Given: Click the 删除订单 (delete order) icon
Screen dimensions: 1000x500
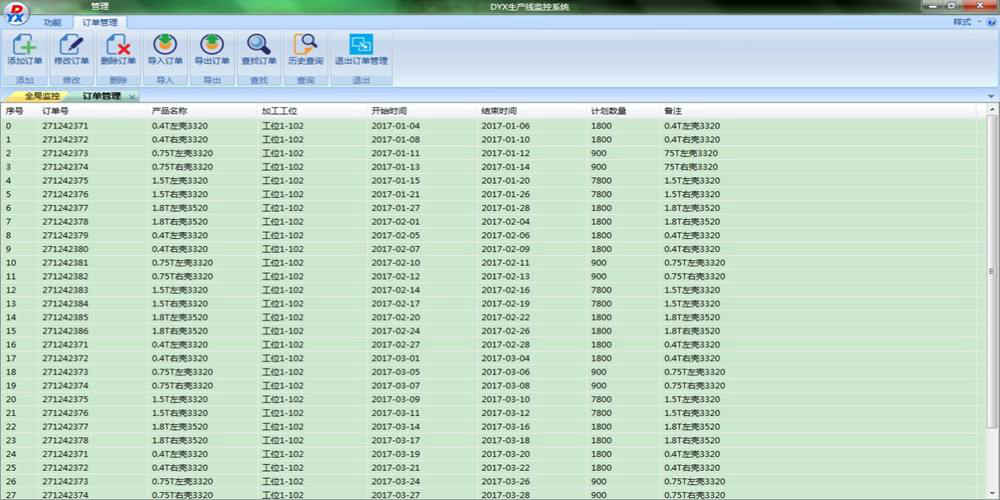Looking at the screenshot, I should coord(118,45).
